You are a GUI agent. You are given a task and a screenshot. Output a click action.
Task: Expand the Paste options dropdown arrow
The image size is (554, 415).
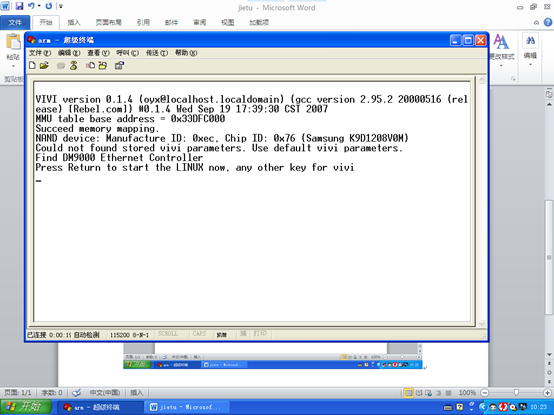[13, 66]
